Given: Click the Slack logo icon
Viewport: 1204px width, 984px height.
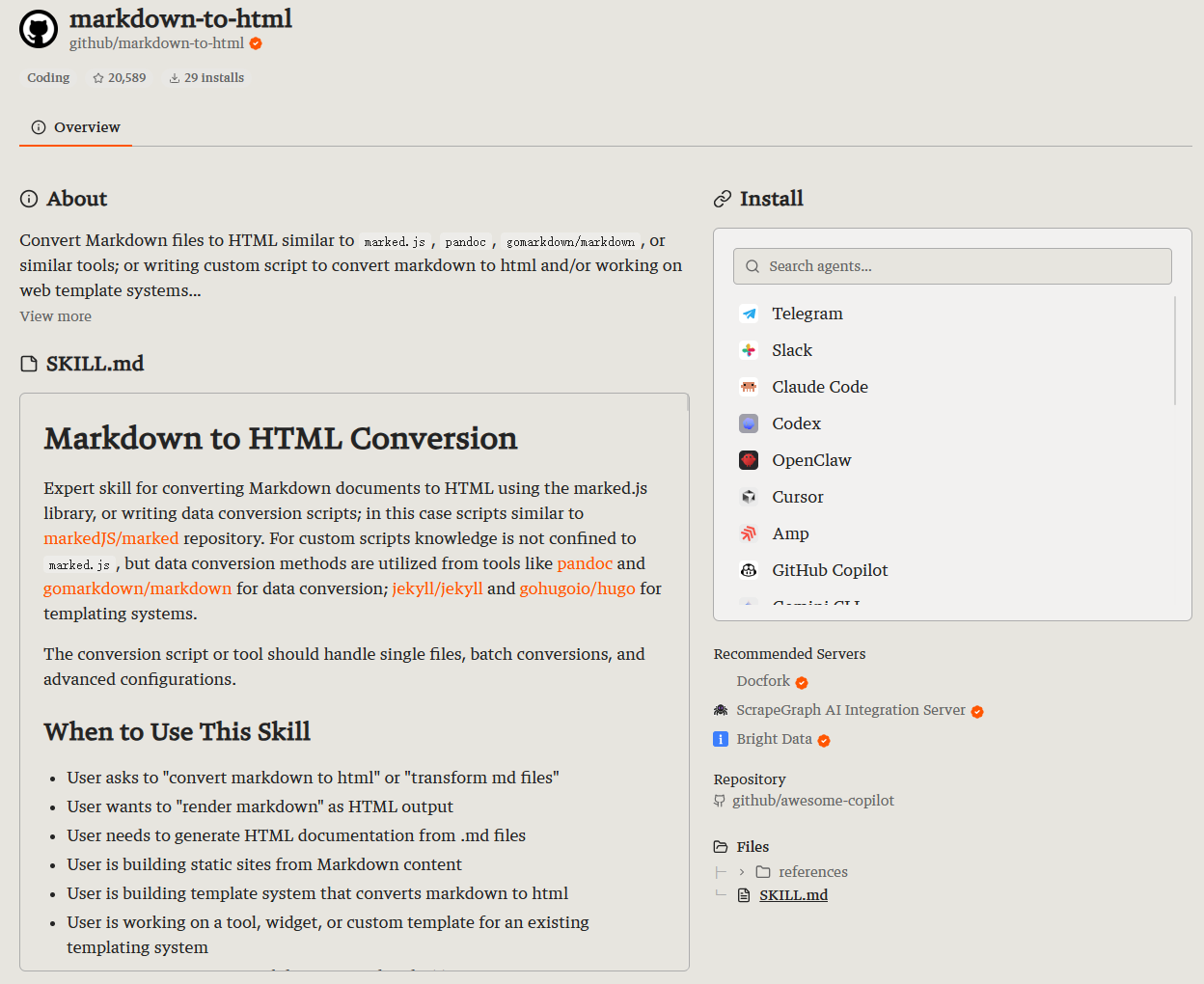Looking at the screenshot, I should [x=749, y=350].
